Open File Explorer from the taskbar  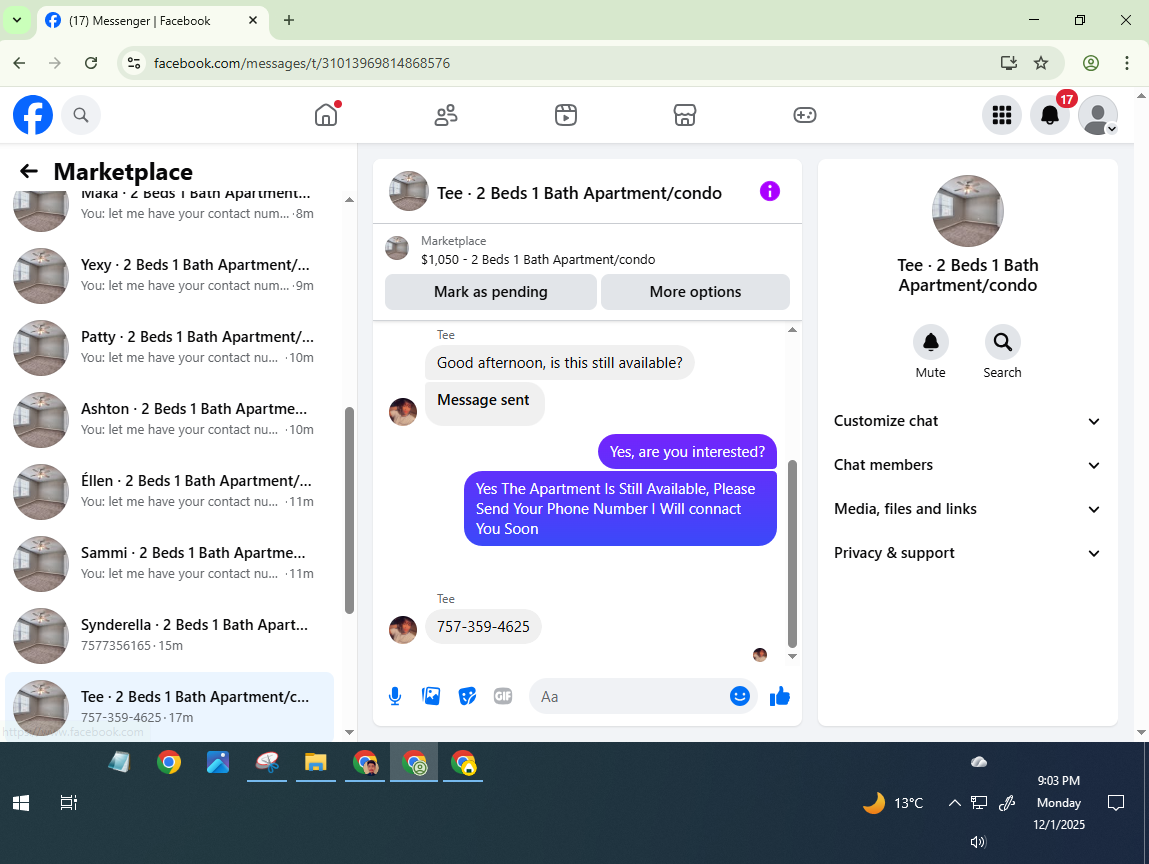coord(316,763)
